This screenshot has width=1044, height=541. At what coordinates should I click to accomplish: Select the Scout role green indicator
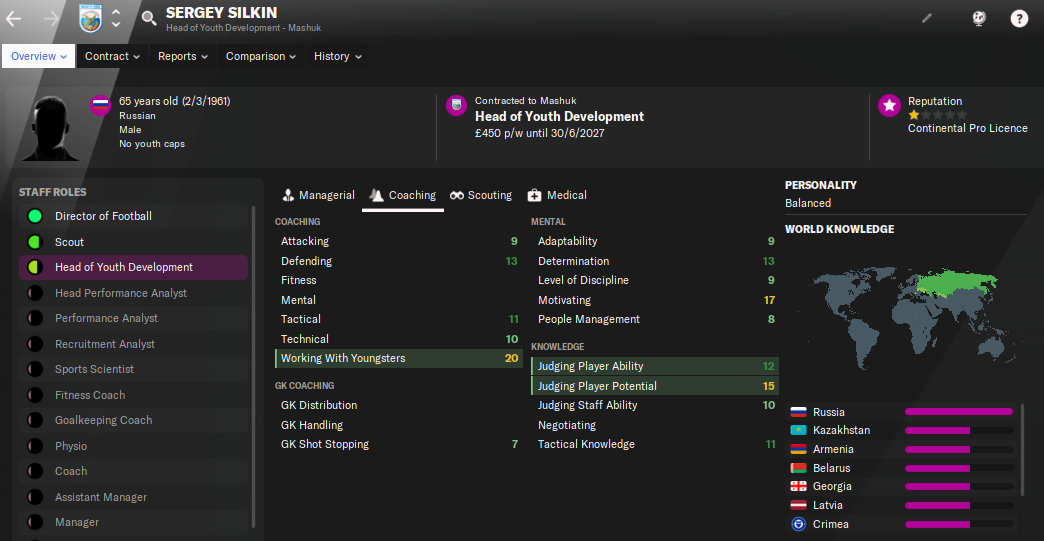[35, 242]
